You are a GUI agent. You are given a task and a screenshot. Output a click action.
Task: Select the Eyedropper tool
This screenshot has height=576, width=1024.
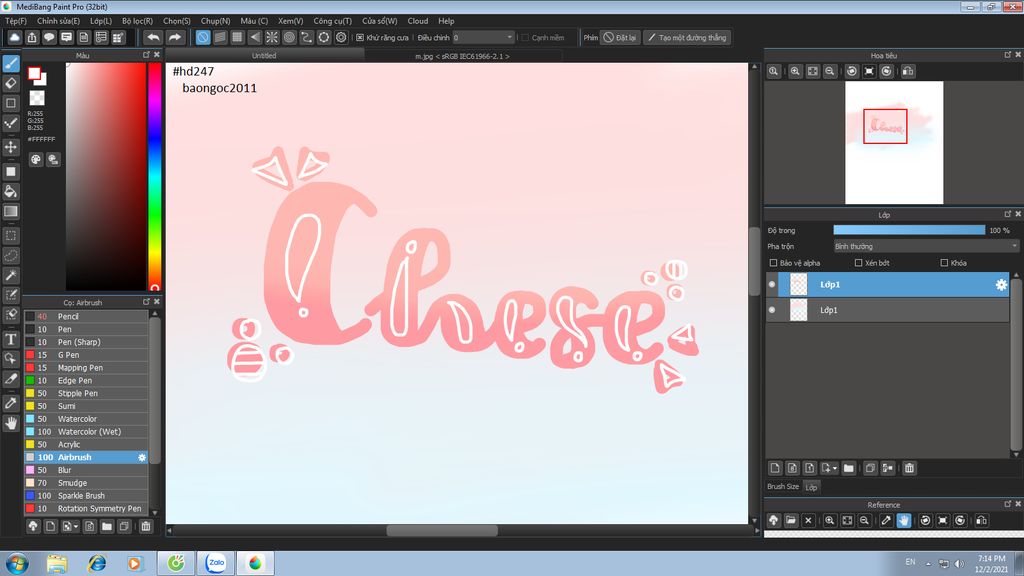click(11, 403)
